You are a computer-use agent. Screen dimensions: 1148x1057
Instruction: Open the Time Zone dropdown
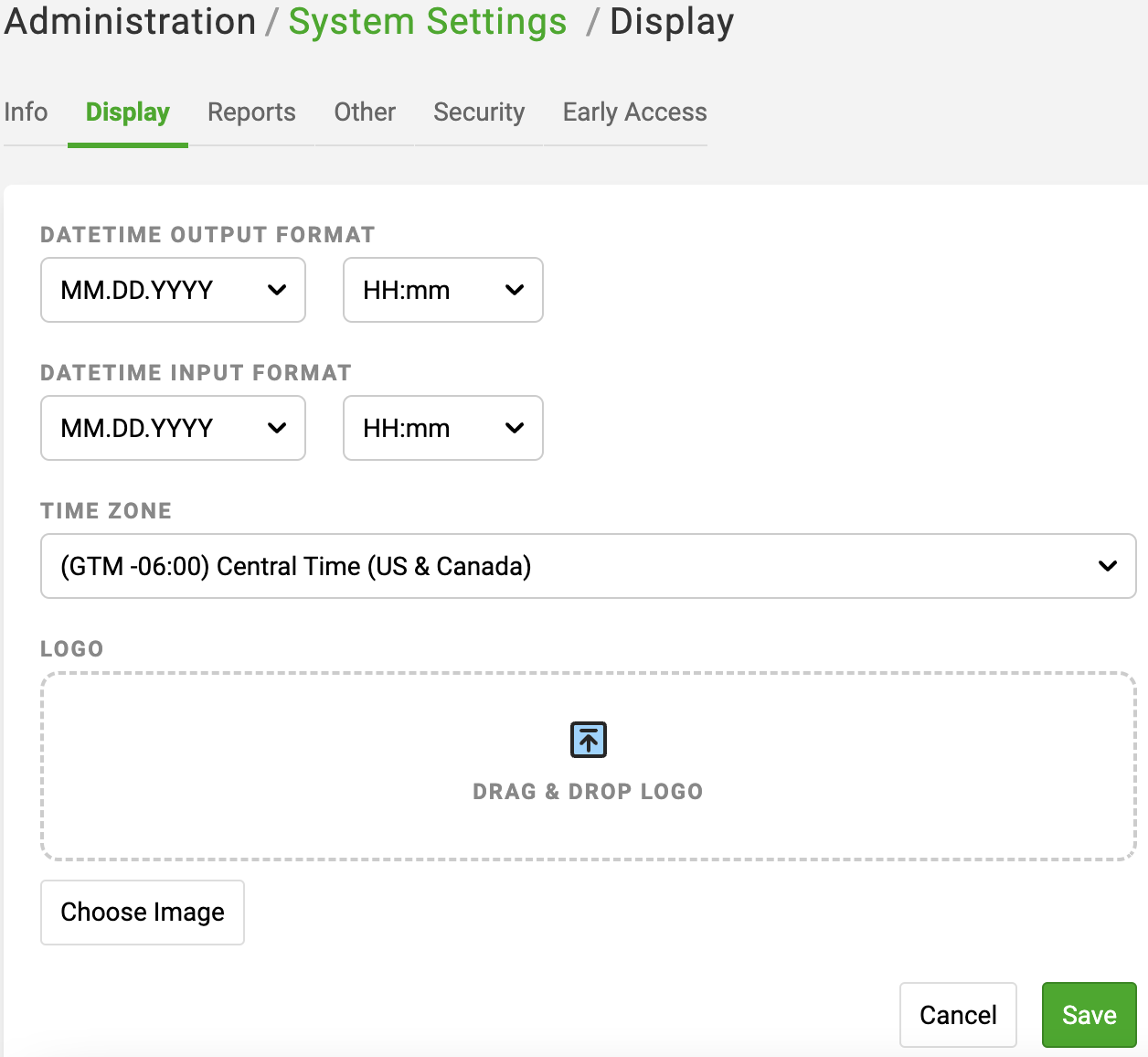point(588,566)
